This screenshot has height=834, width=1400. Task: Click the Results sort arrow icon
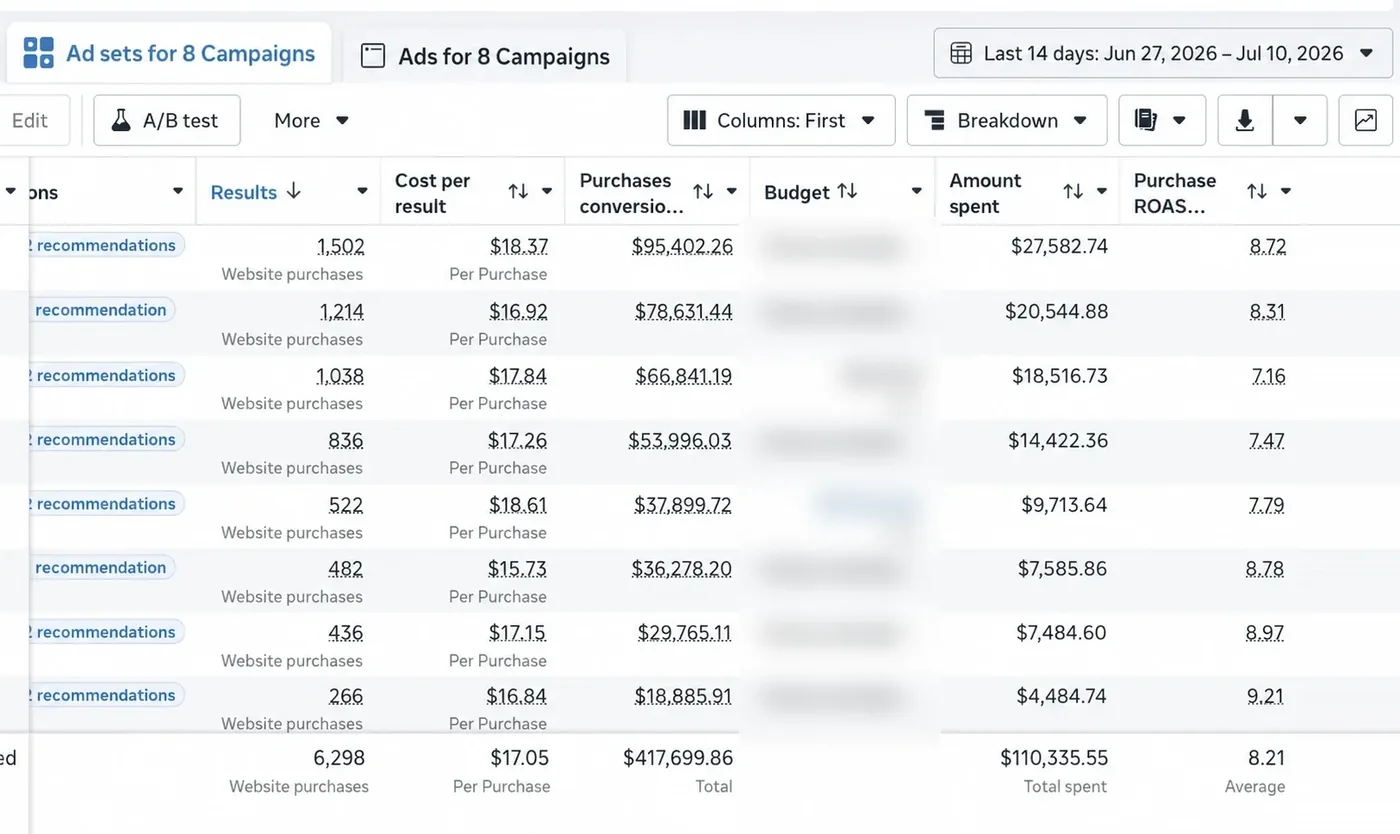tap(293, 191)
